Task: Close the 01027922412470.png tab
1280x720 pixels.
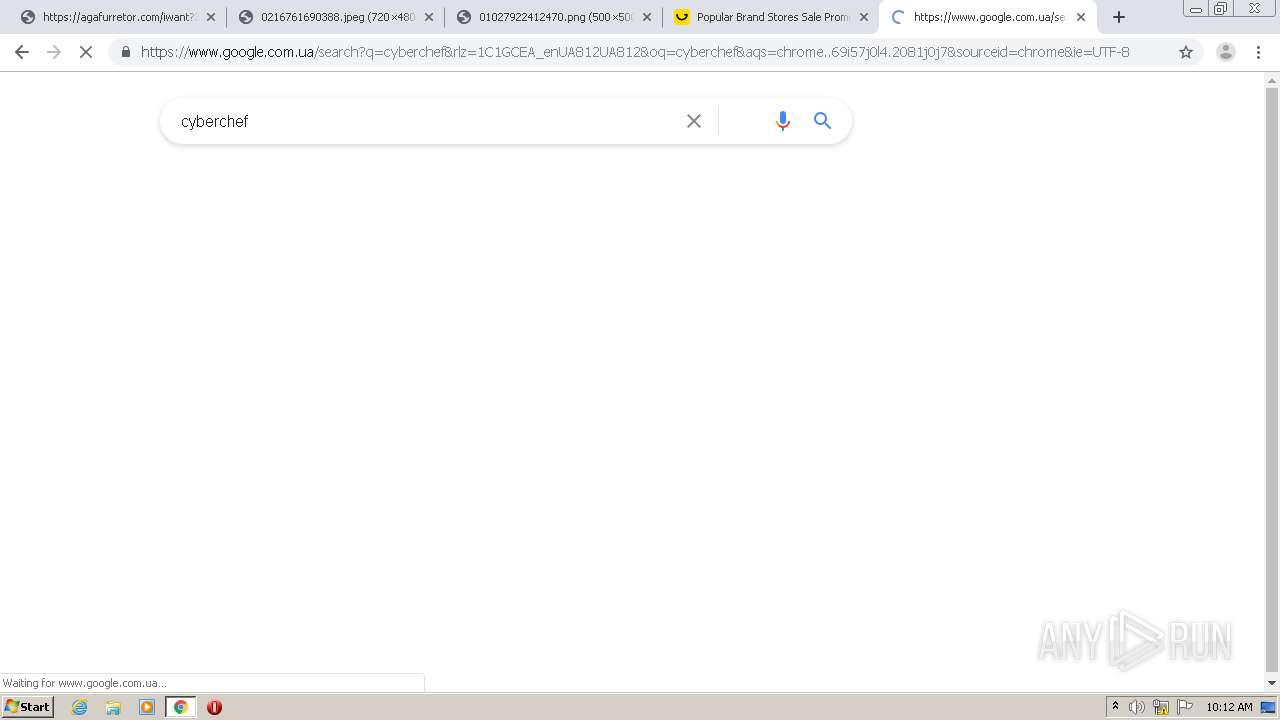Action: pyautogui.click(x=646, y=17)
